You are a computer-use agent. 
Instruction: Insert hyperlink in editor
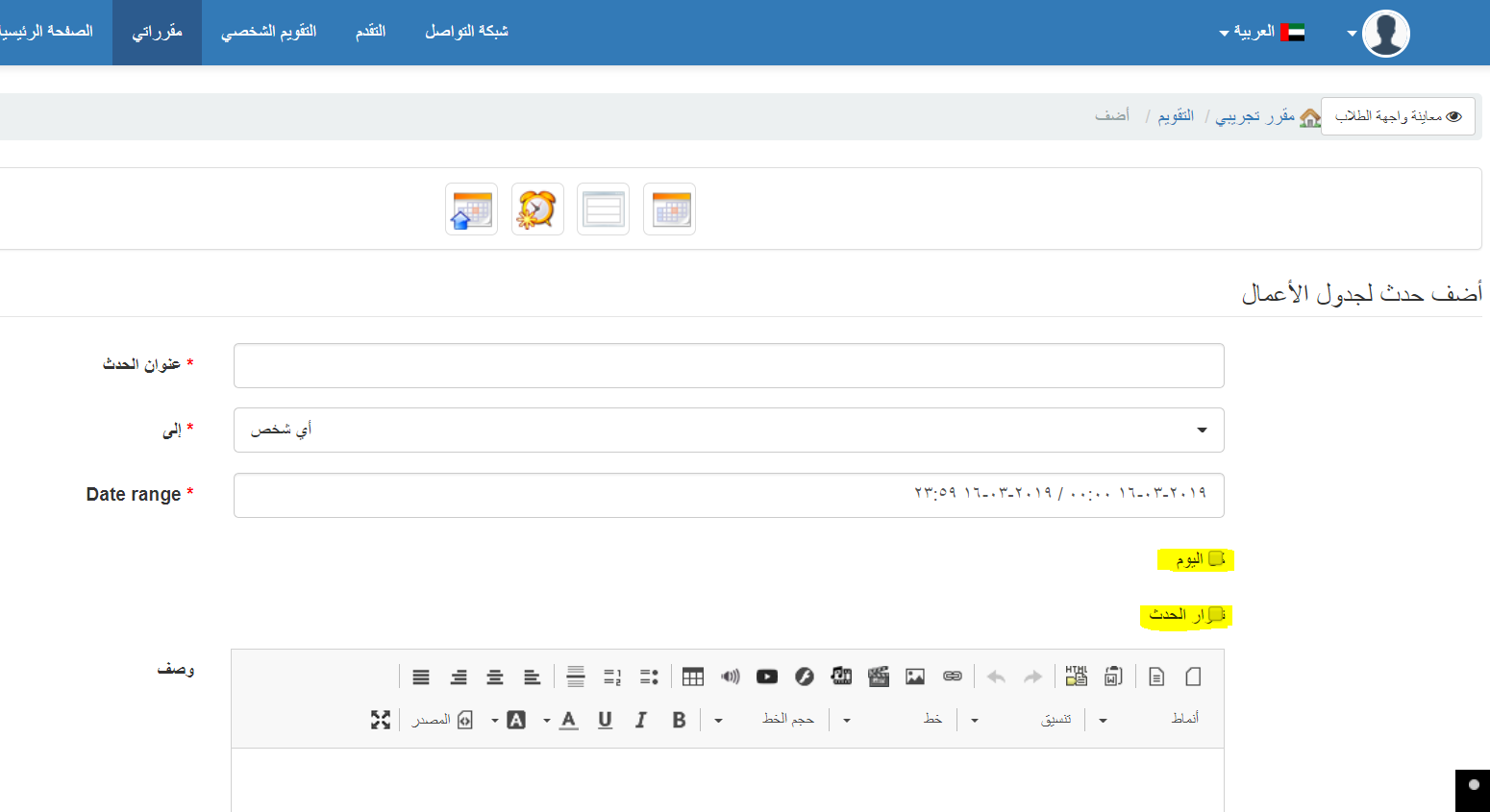953,677
